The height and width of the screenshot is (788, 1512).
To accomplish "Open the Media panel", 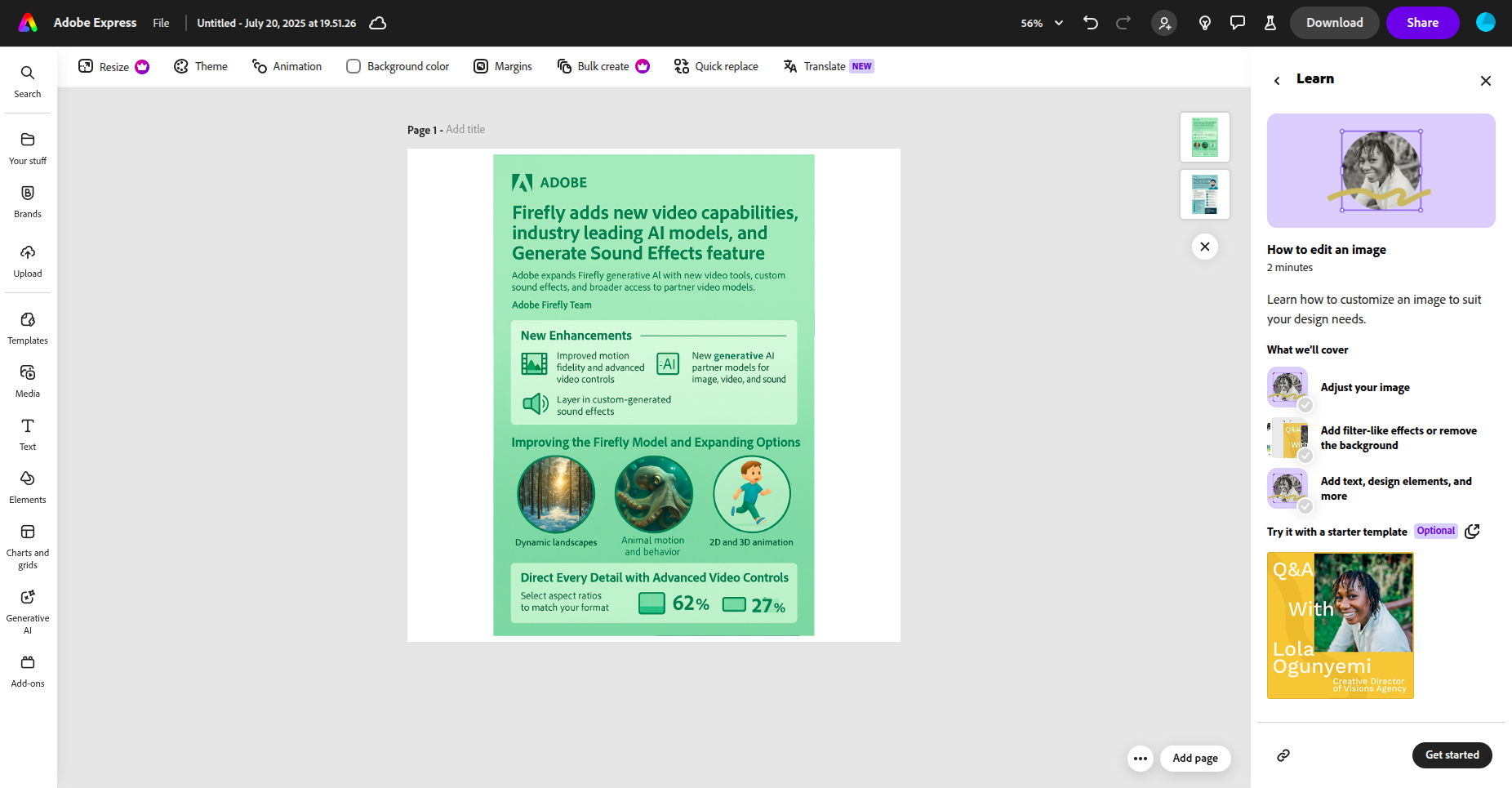I will click(28, 381).
